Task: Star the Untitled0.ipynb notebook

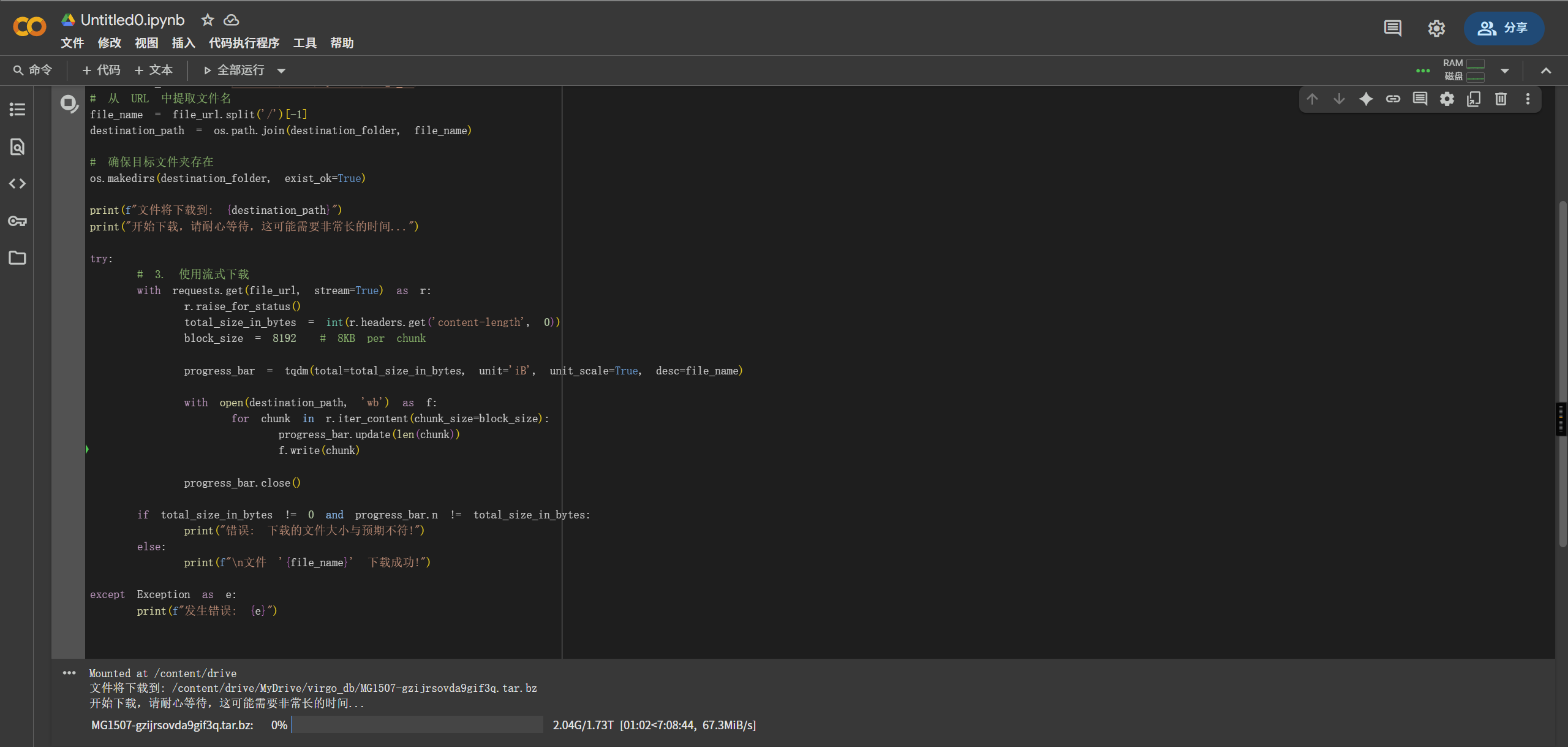Action: (x=208, y=20)
